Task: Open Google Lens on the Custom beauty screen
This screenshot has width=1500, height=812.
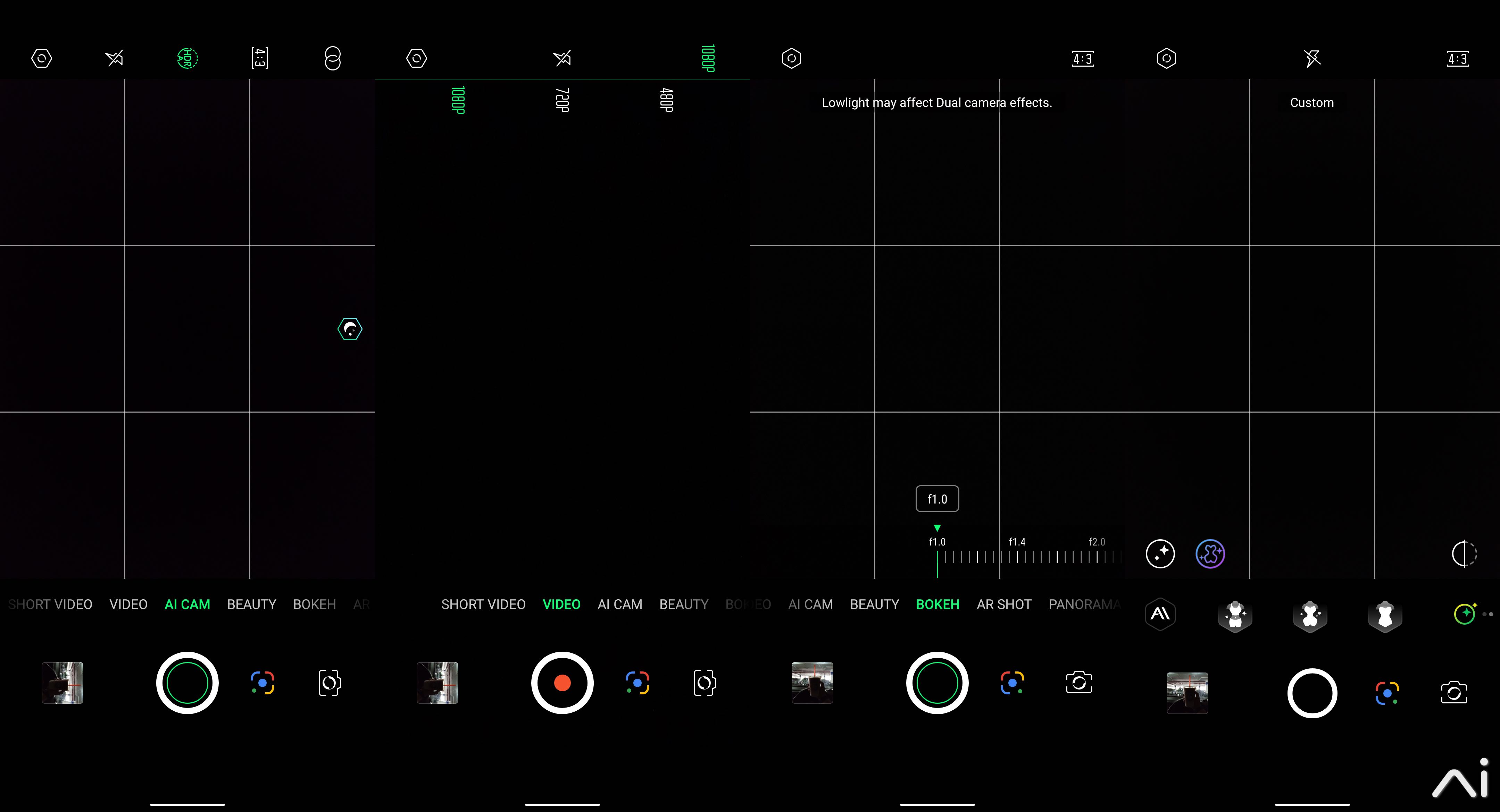Action: coord(1387,693)
